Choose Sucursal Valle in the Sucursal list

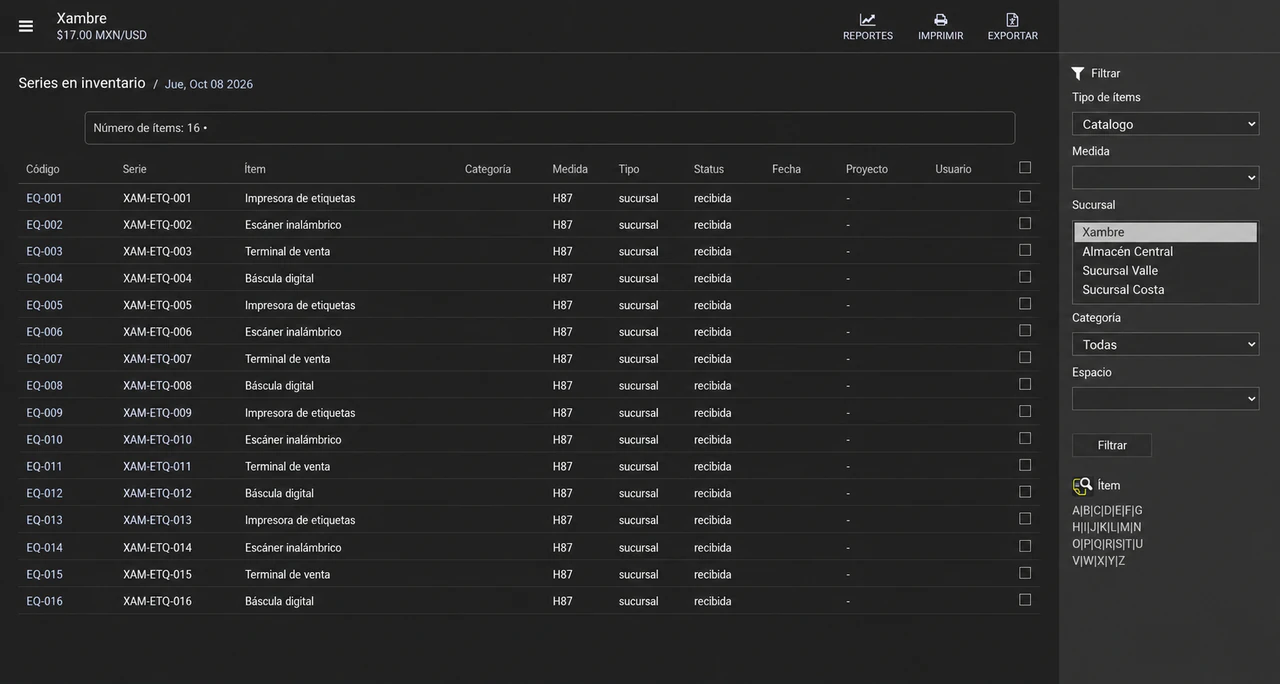1165,270
